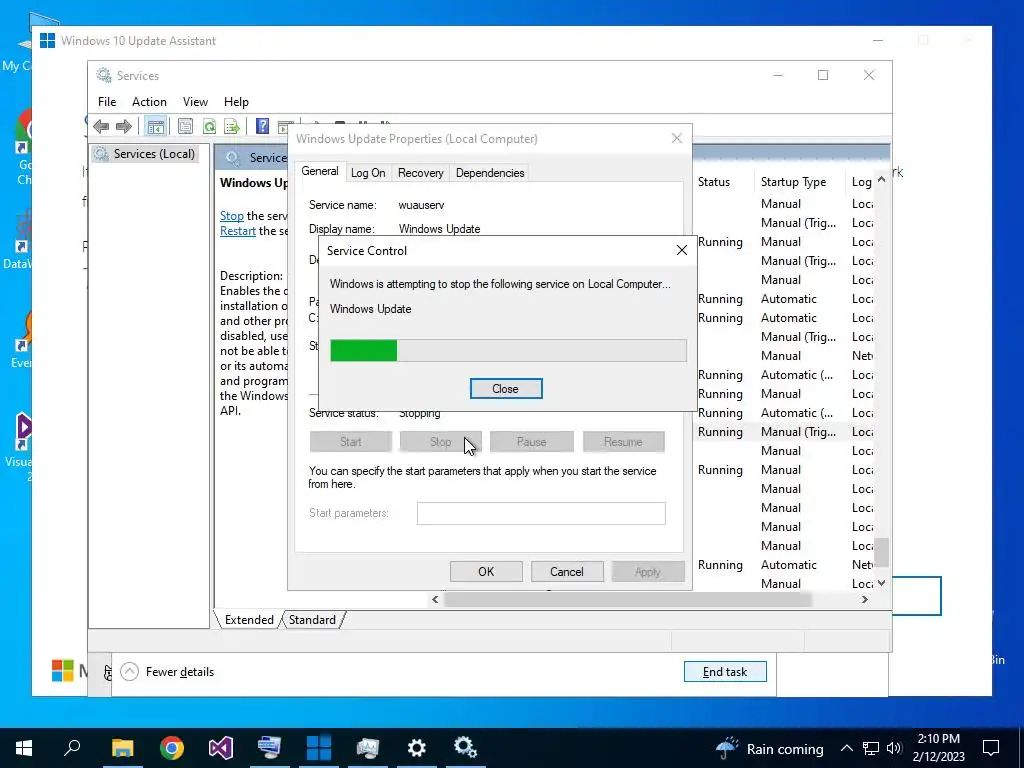The height and width of the screenshot is (768, 1024).
Task: Open the volume speaker icon in tray
Action: pos(894,748)
